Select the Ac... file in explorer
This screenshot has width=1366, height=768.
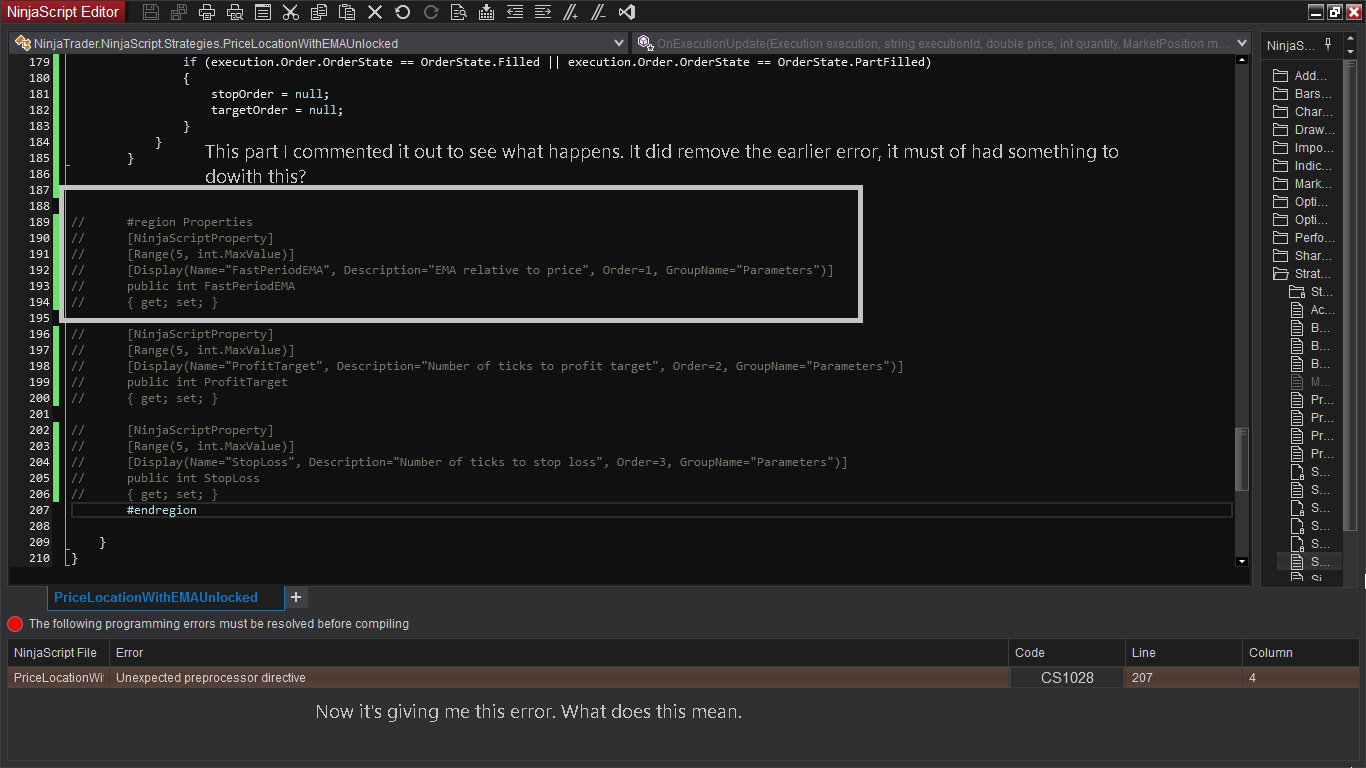coord(1310,310)
